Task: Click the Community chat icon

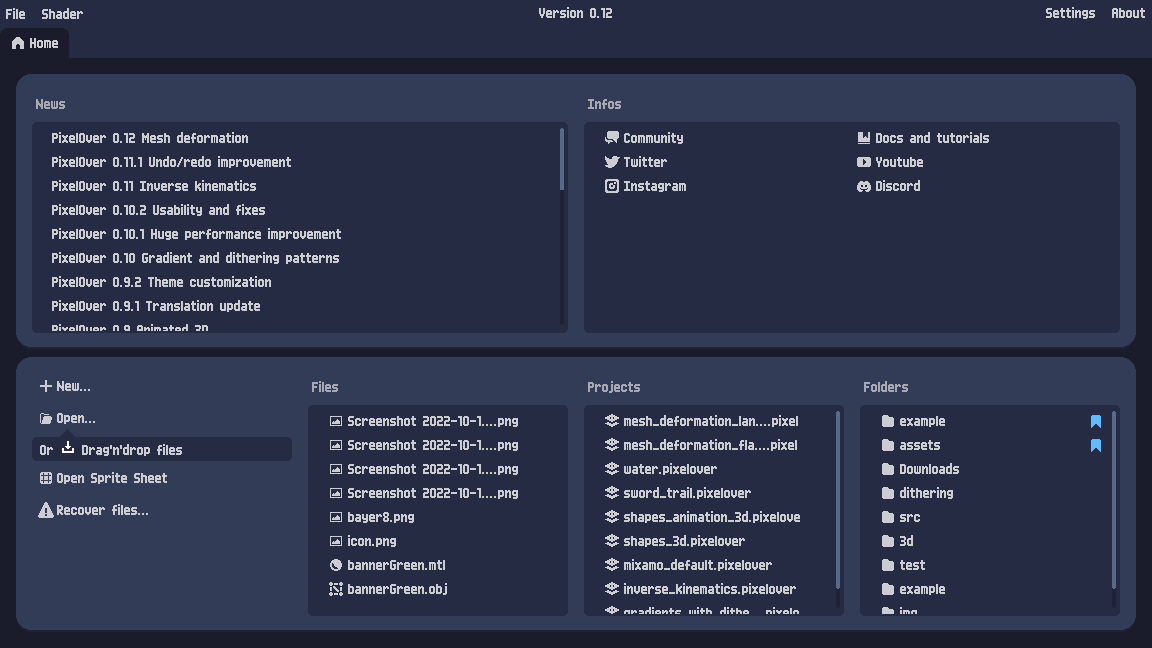Action: (x=611, y=137)
